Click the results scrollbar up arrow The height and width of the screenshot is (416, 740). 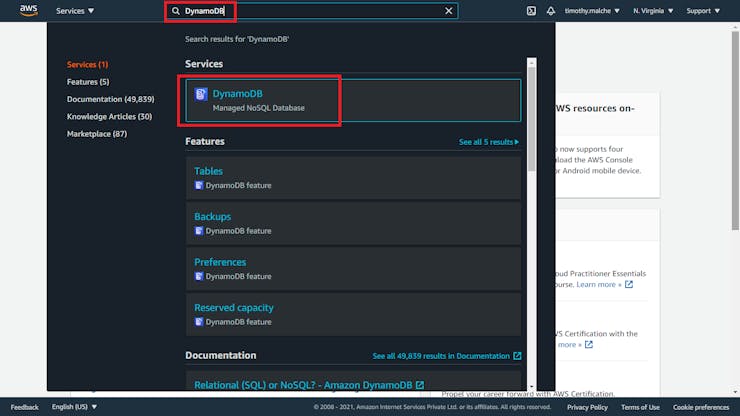pyautogui.click(x=531, y=62)
